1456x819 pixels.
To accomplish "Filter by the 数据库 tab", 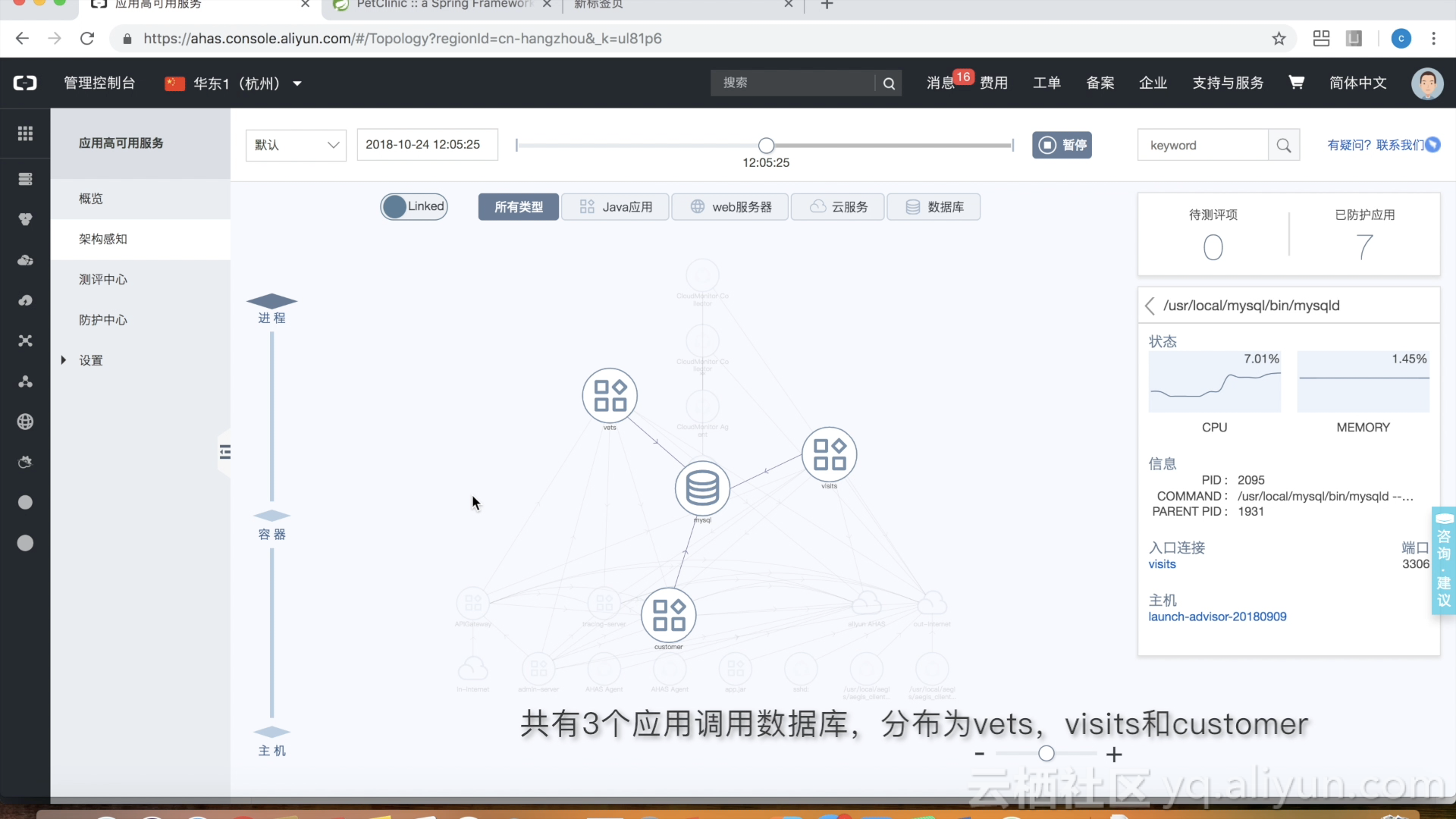I will click(x=934, y=206).
